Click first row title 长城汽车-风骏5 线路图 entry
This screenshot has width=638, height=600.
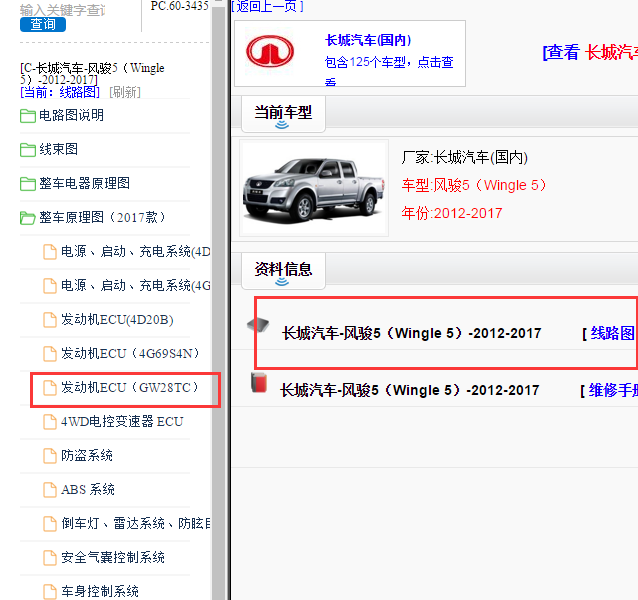[x=411, y=334]
